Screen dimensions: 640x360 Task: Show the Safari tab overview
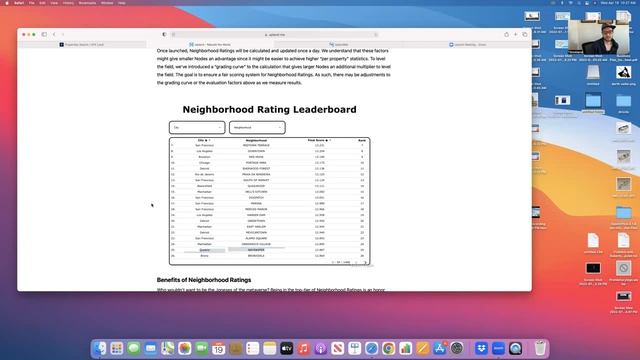(525, 34)
